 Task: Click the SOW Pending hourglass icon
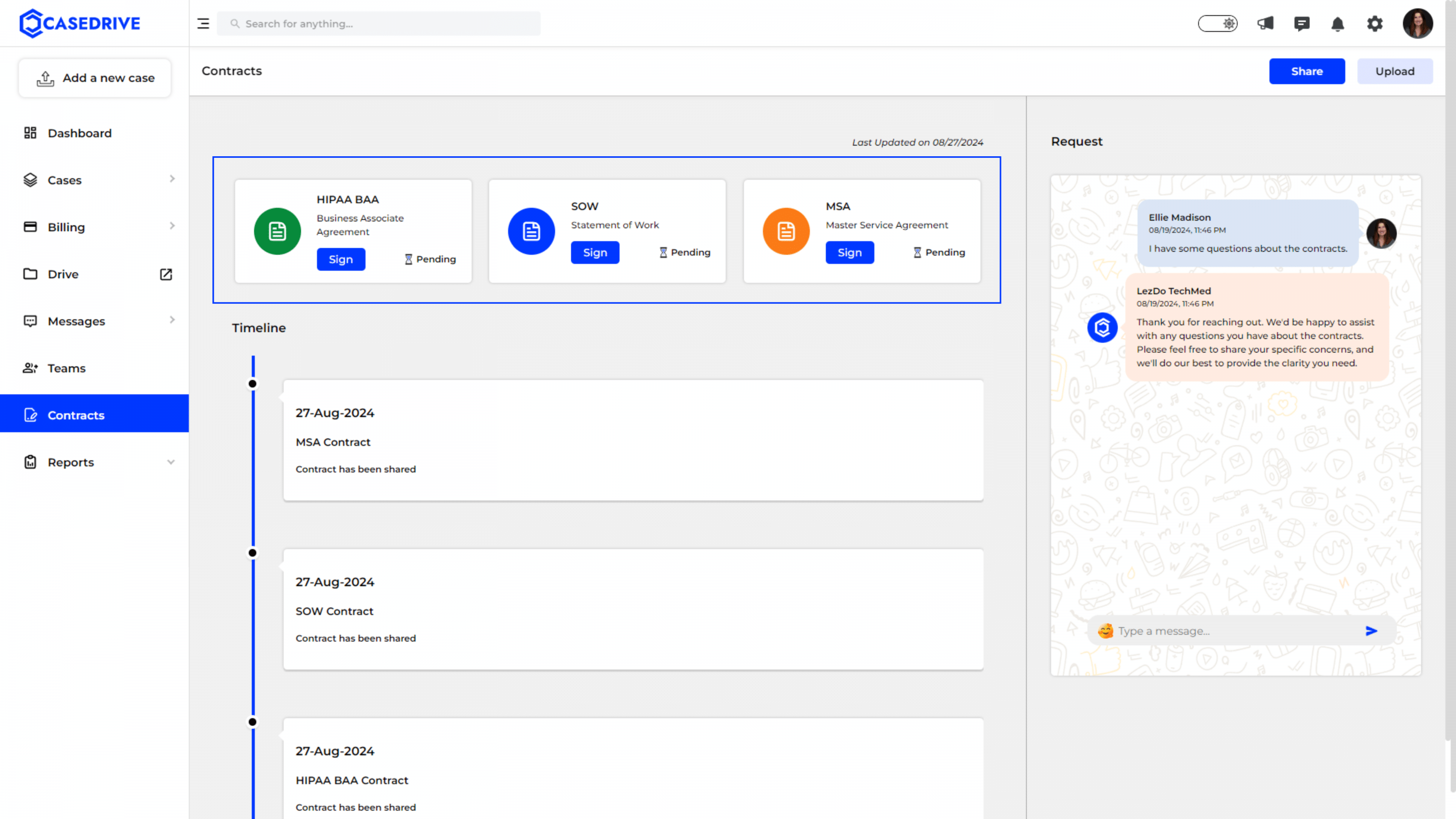pyautogui.click(x=663, y=253)
